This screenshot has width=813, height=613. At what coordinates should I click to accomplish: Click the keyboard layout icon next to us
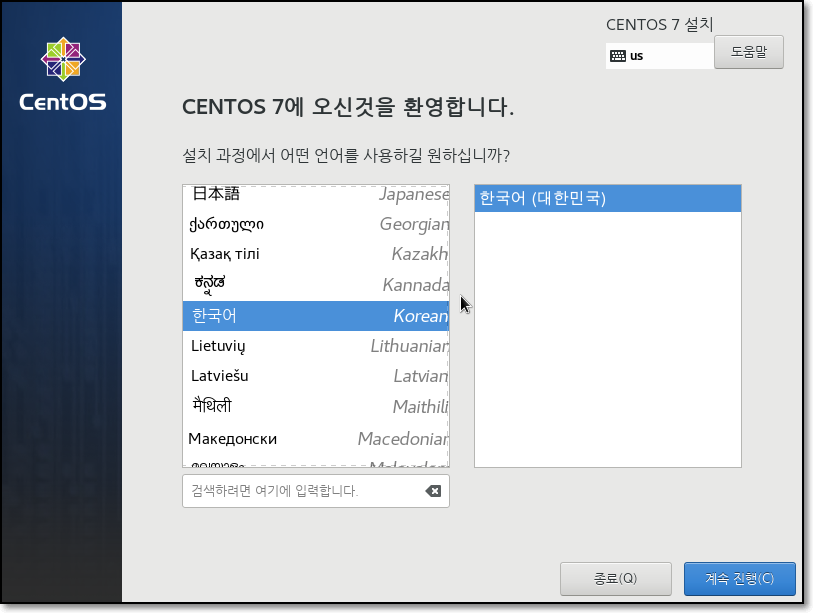618,56
